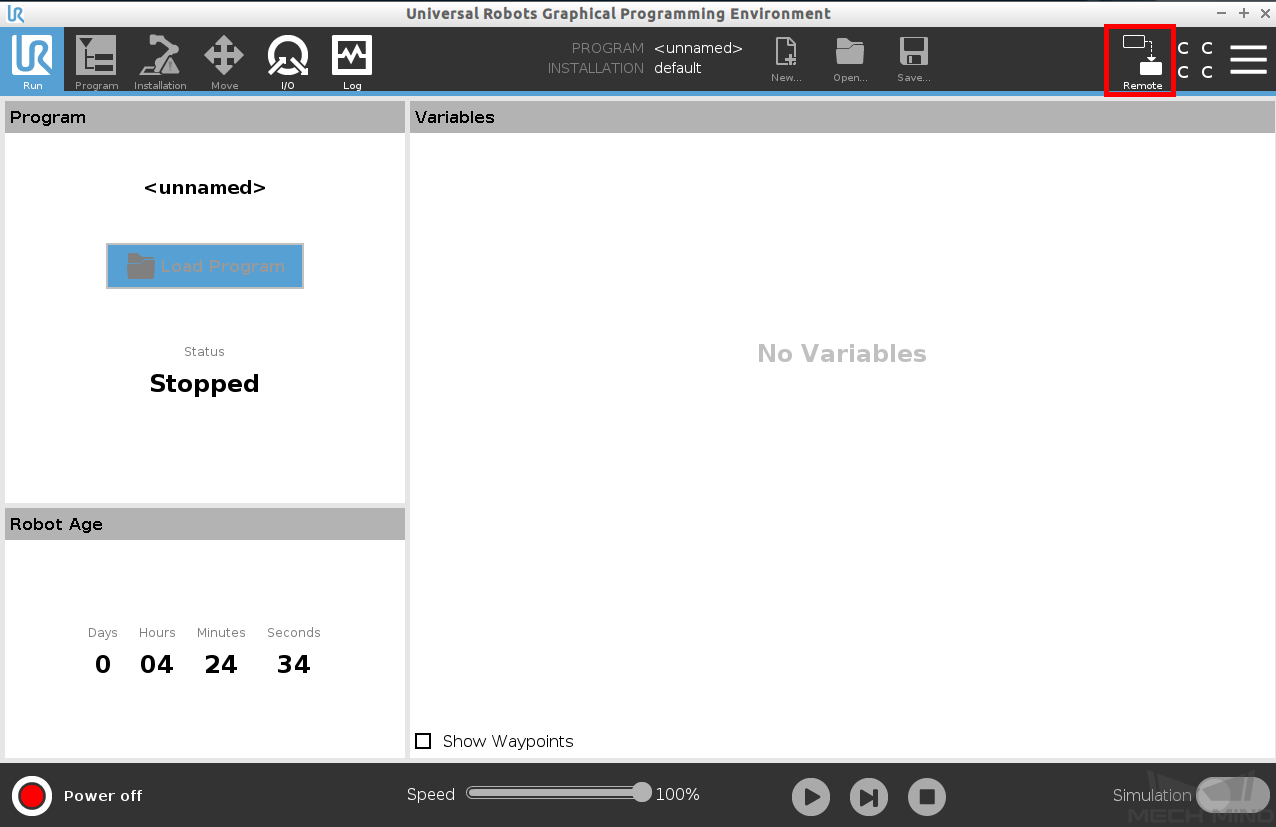Viewport: 1276px width, 827px height.
Task: Adjust the Speed slider handle
Action: 642,792
